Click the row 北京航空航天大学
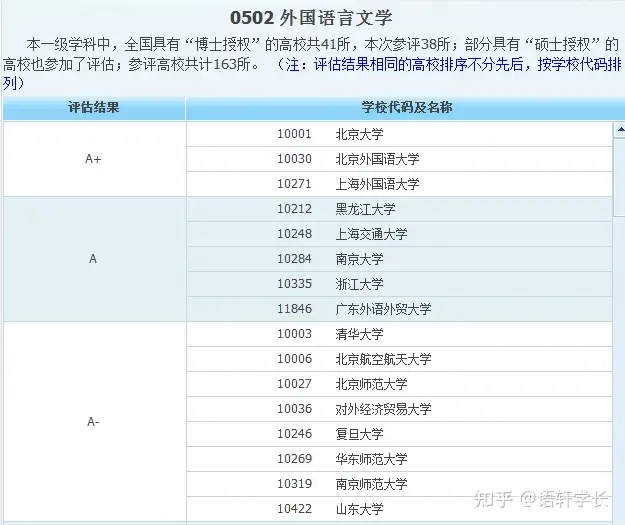 pos(399,359)
